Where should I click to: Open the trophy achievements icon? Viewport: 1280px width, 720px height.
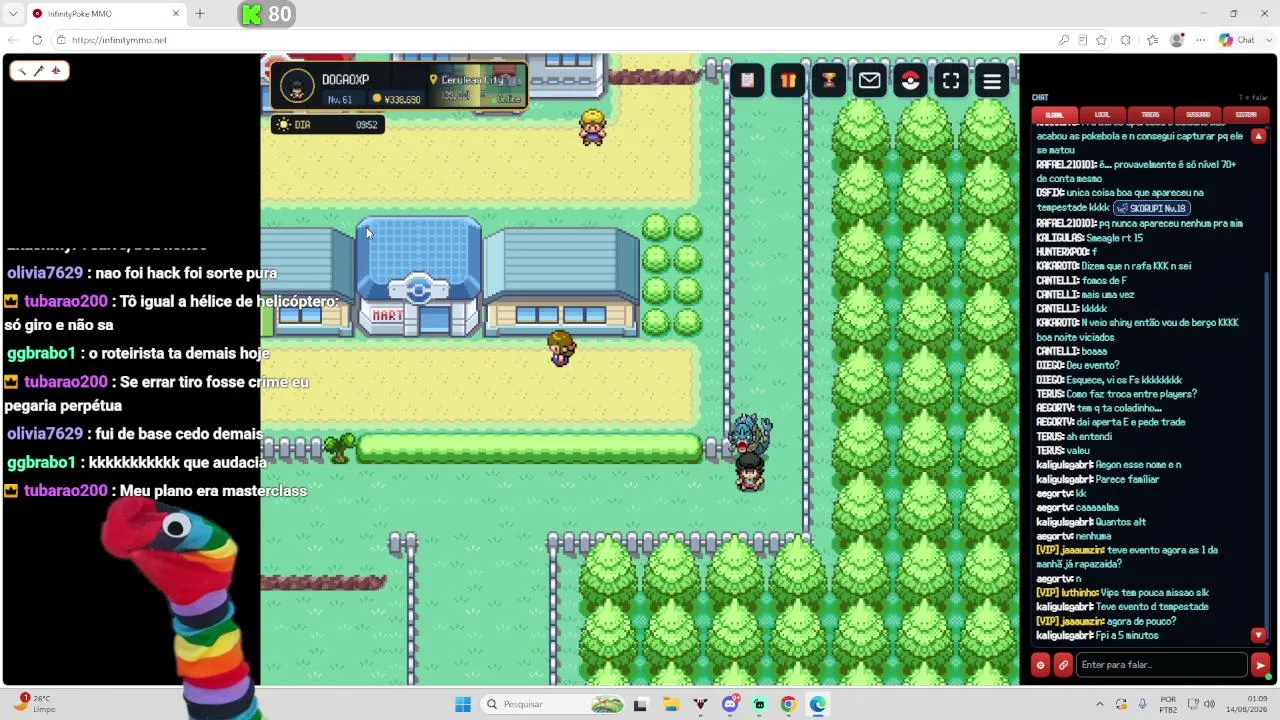pyautogui.click(x=829, y=81)
